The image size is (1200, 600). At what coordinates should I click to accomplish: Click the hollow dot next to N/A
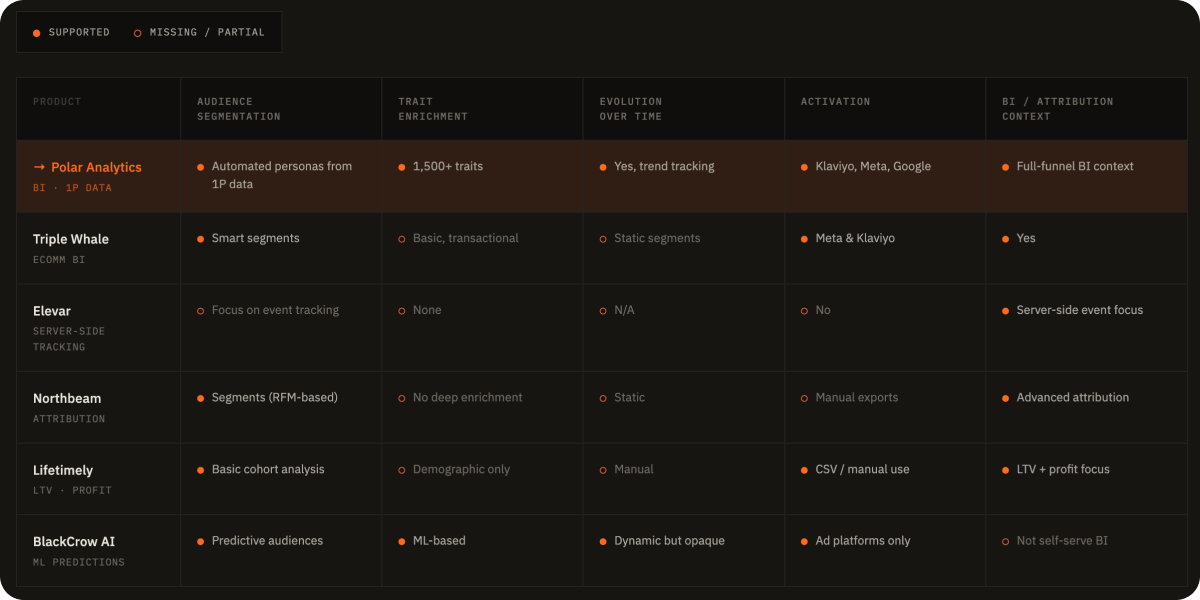point(603,311)
